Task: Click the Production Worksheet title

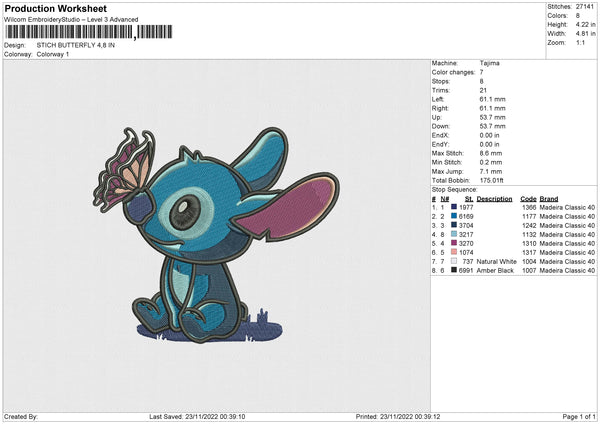Action: coord(55,8)
